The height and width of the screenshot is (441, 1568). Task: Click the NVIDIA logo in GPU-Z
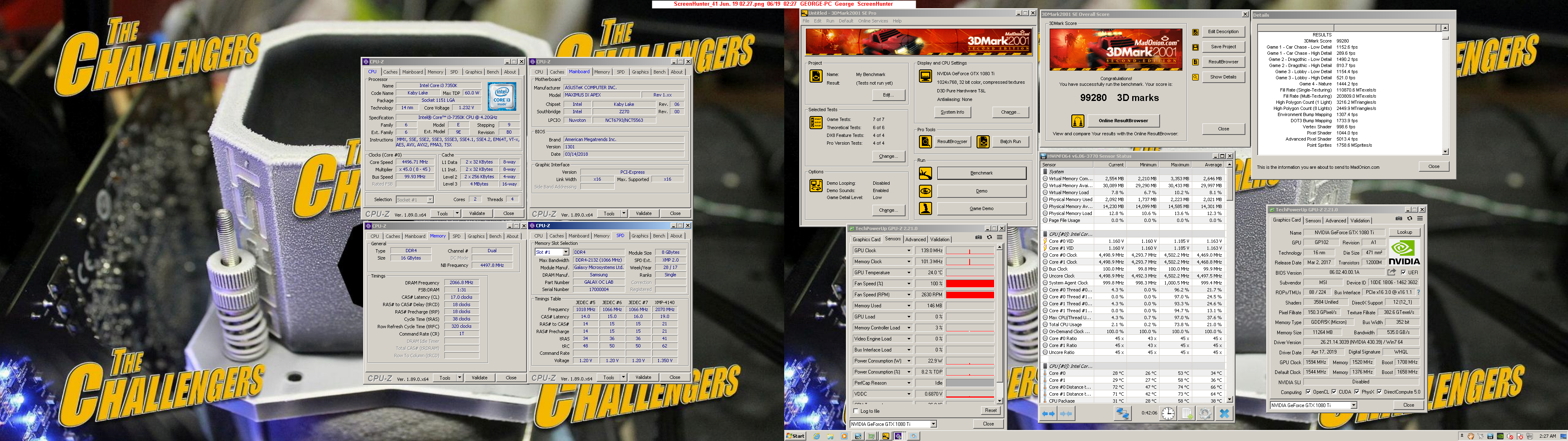(1404, 253)
